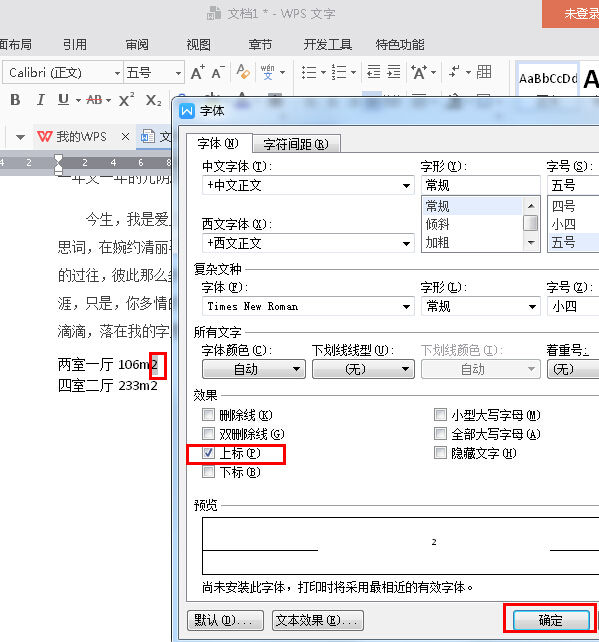
Task: Open the Times New Roman font dropdown
Action: [308, 306]
